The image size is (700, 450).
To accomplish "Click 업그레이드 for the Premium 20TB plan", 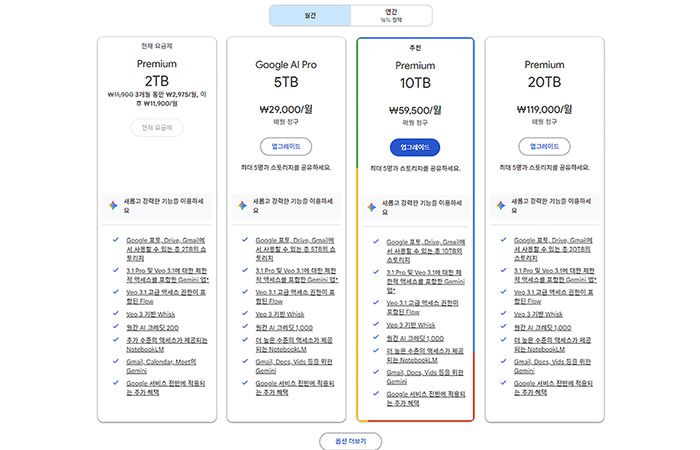I will coord(544,146).
